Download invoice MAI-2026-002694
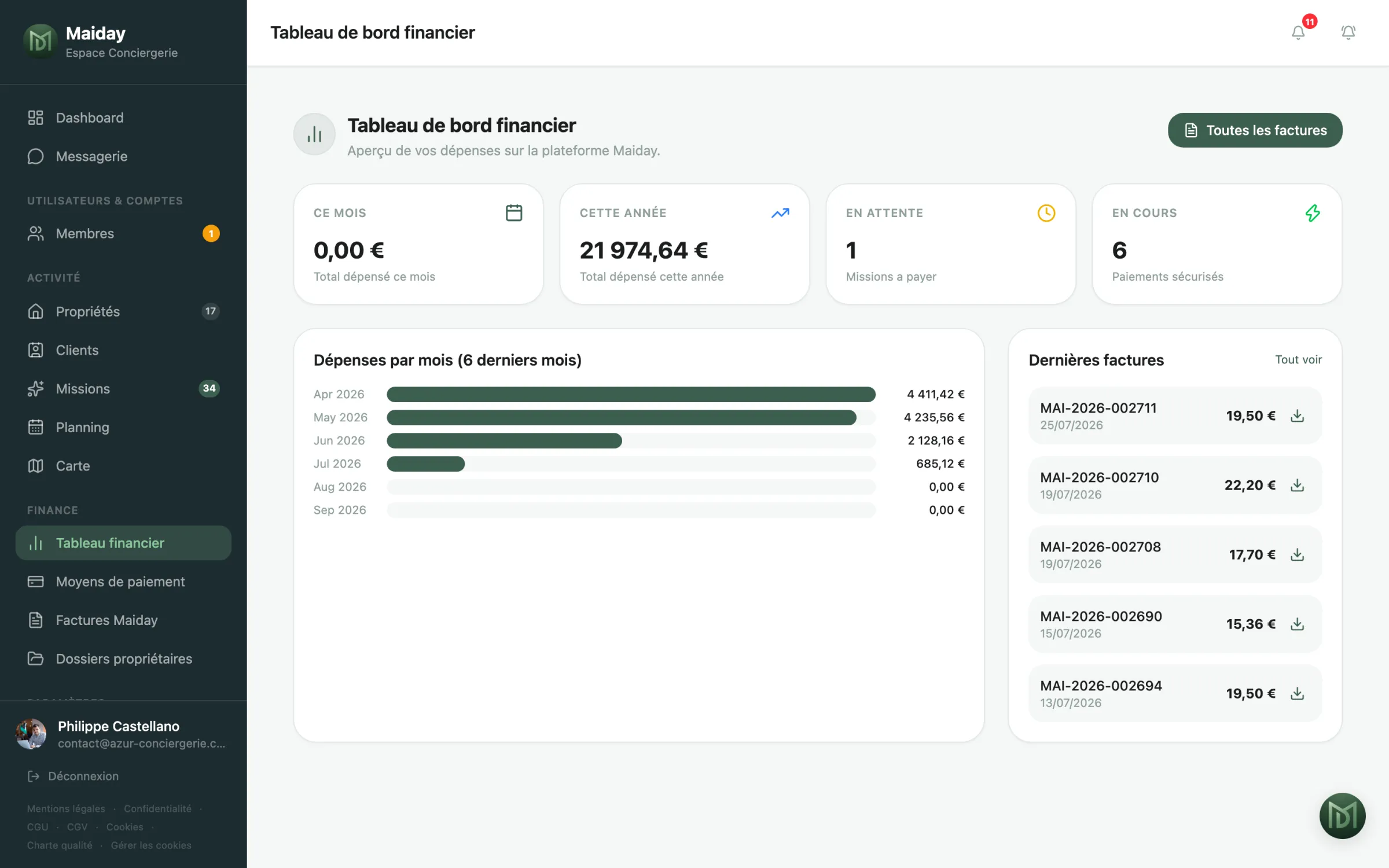The width and height of the screenshot is (1389, 868). [x=1297, y=693]
